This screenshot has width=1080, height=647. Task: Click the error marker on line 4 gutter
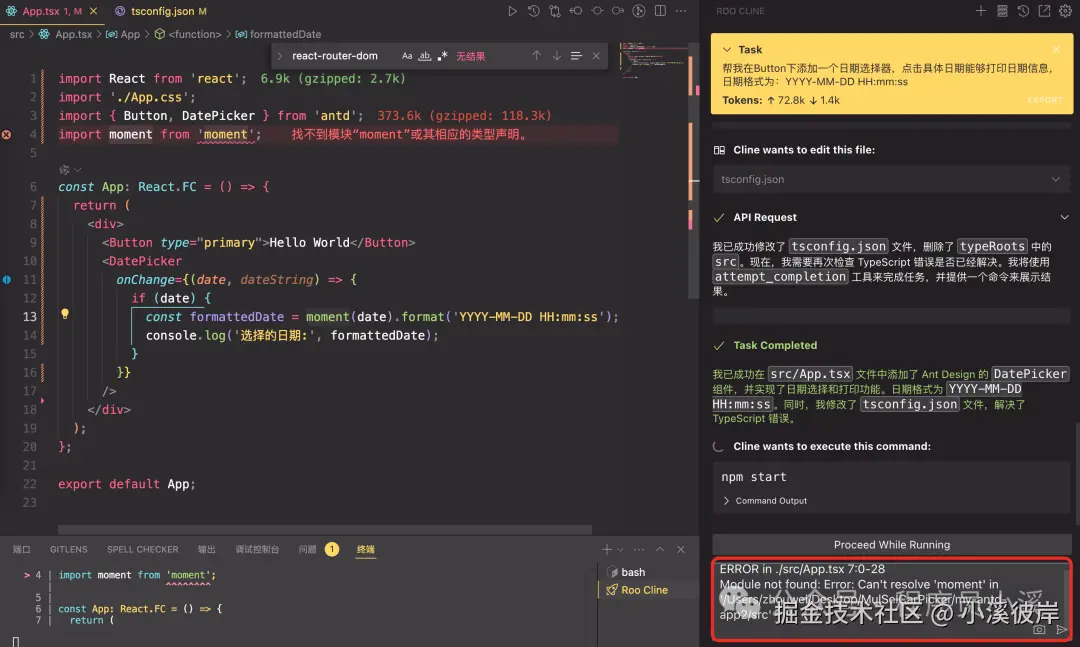[x=7, y=134]
